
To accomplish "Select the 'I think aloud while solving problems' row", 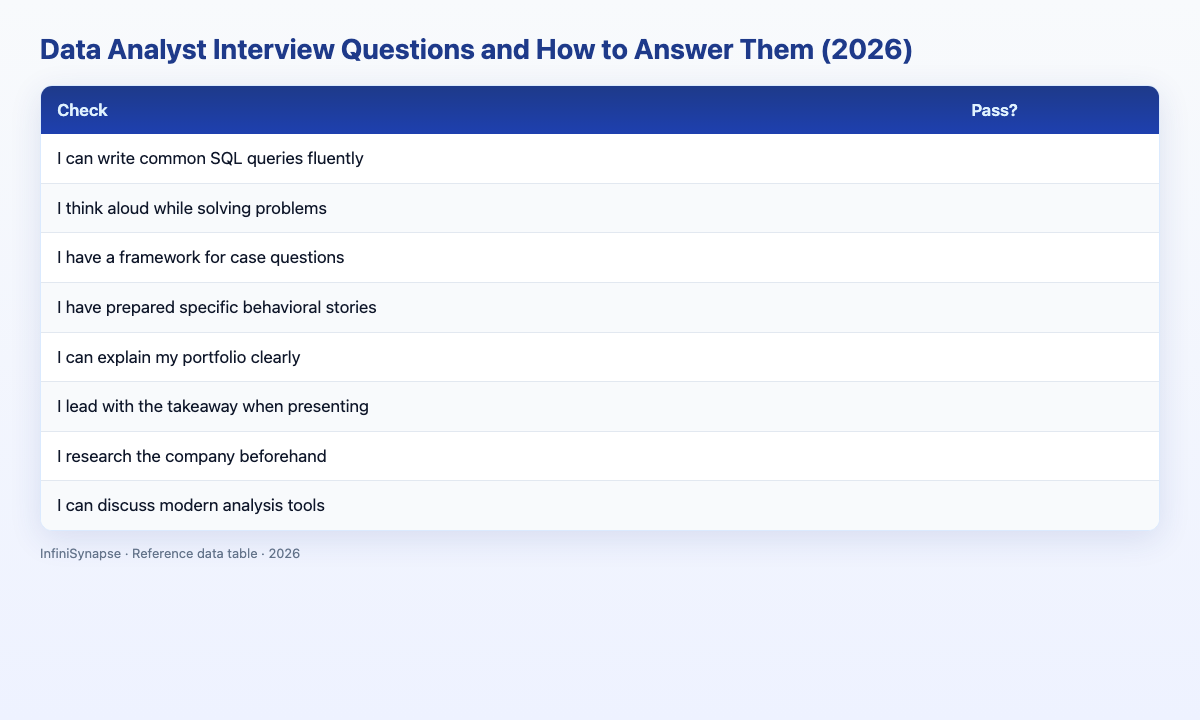I will click(600, 208).
